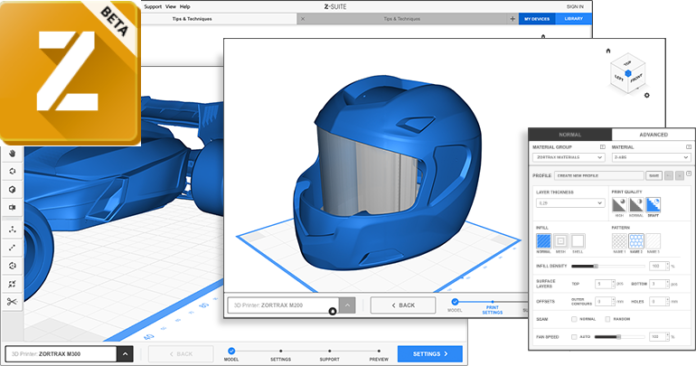Choose the Draft print quality icon

(x=653, y=205)
